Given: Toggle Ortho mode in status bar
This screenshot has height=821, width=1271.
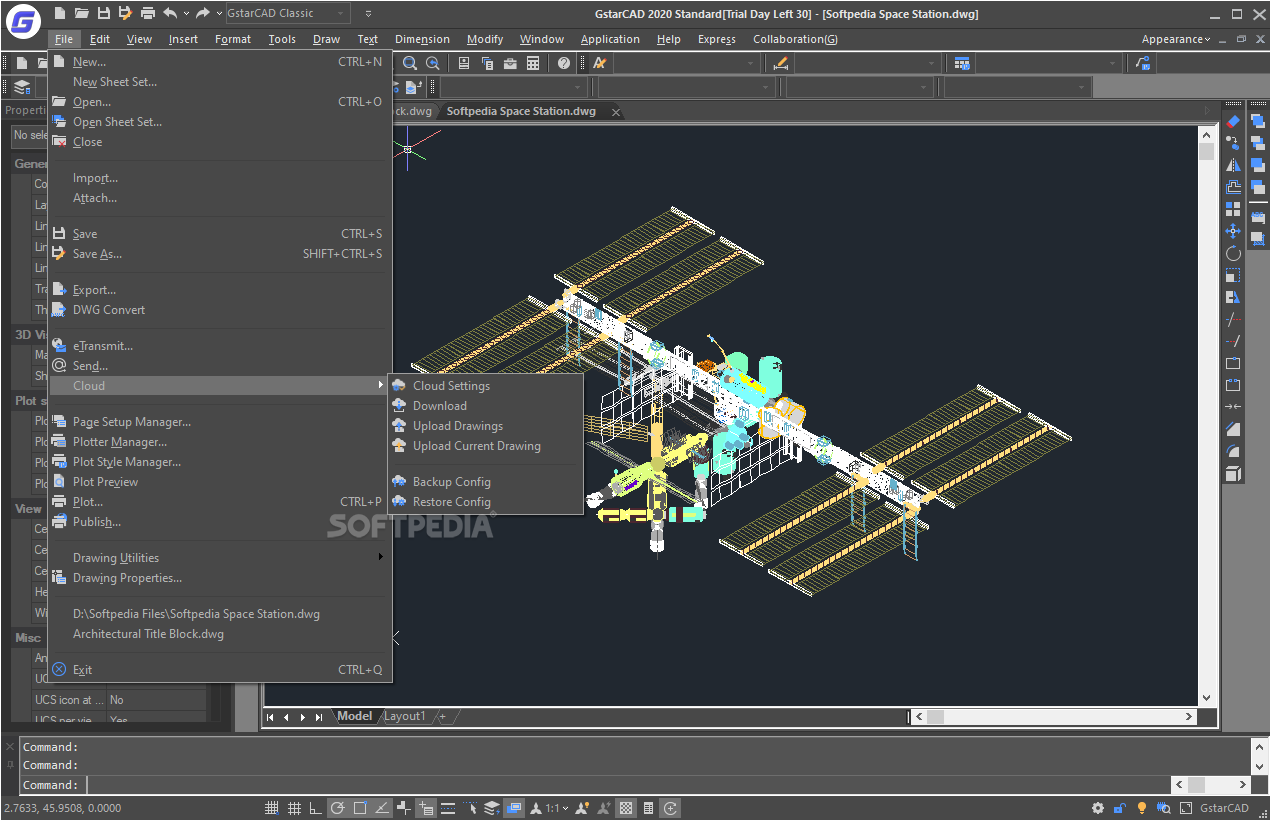Looking at the screenshot, I should click(x=316, y=808).
